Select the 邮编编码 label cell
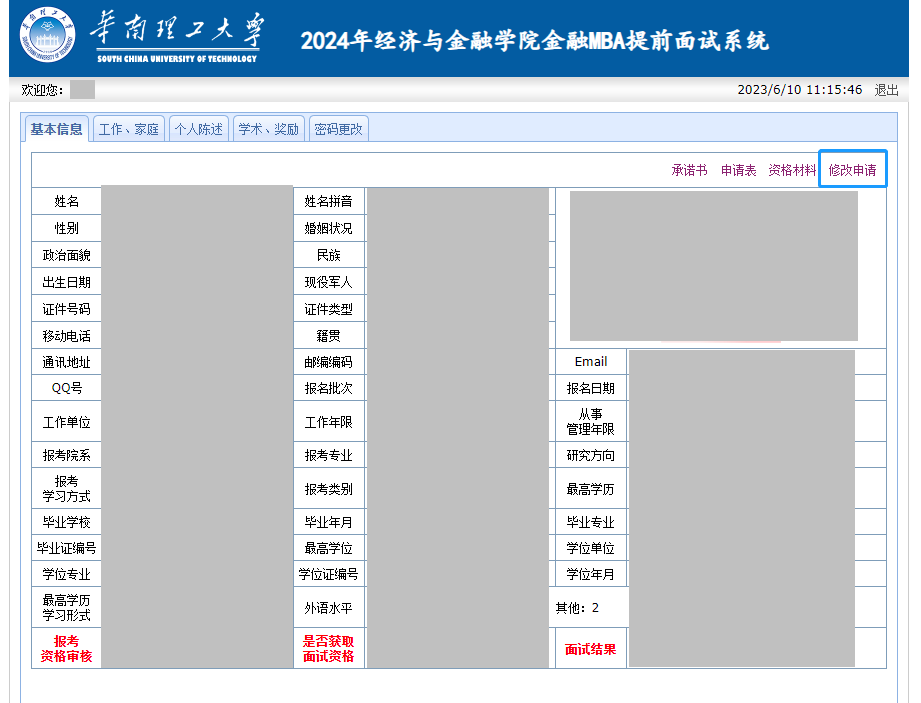This screenshot has height=703, width=921. tap(328, 362)
